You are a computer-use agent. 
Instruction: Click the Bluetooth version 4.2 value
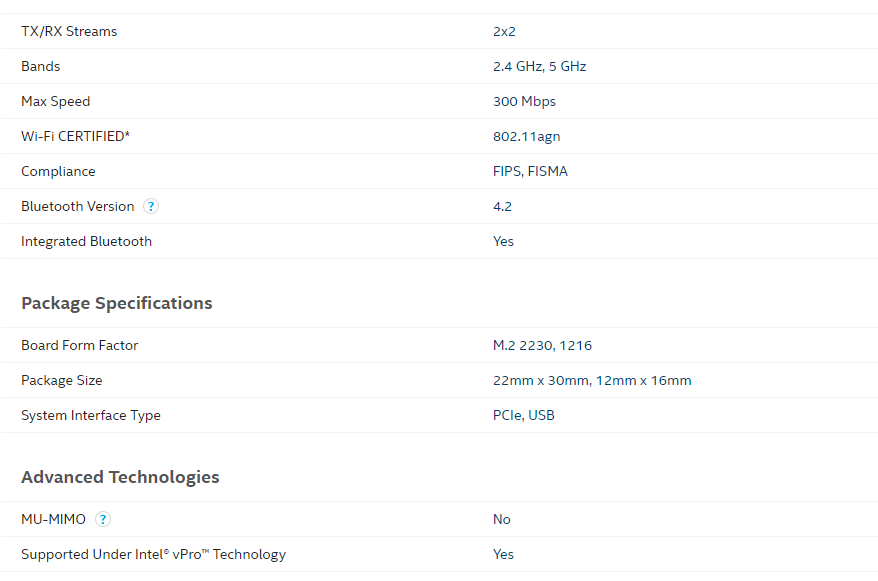(x=502, y=207)
